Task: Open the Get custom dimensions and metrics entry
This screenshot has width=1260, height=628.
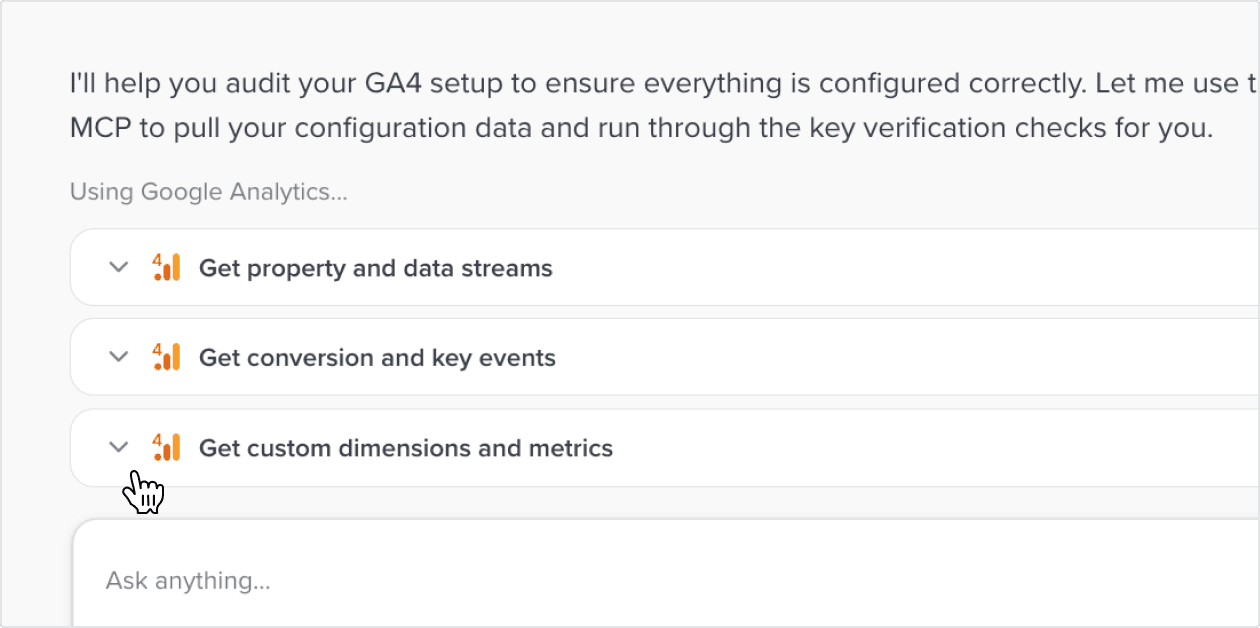Action: pyautogui.click(x=405, y=447)
